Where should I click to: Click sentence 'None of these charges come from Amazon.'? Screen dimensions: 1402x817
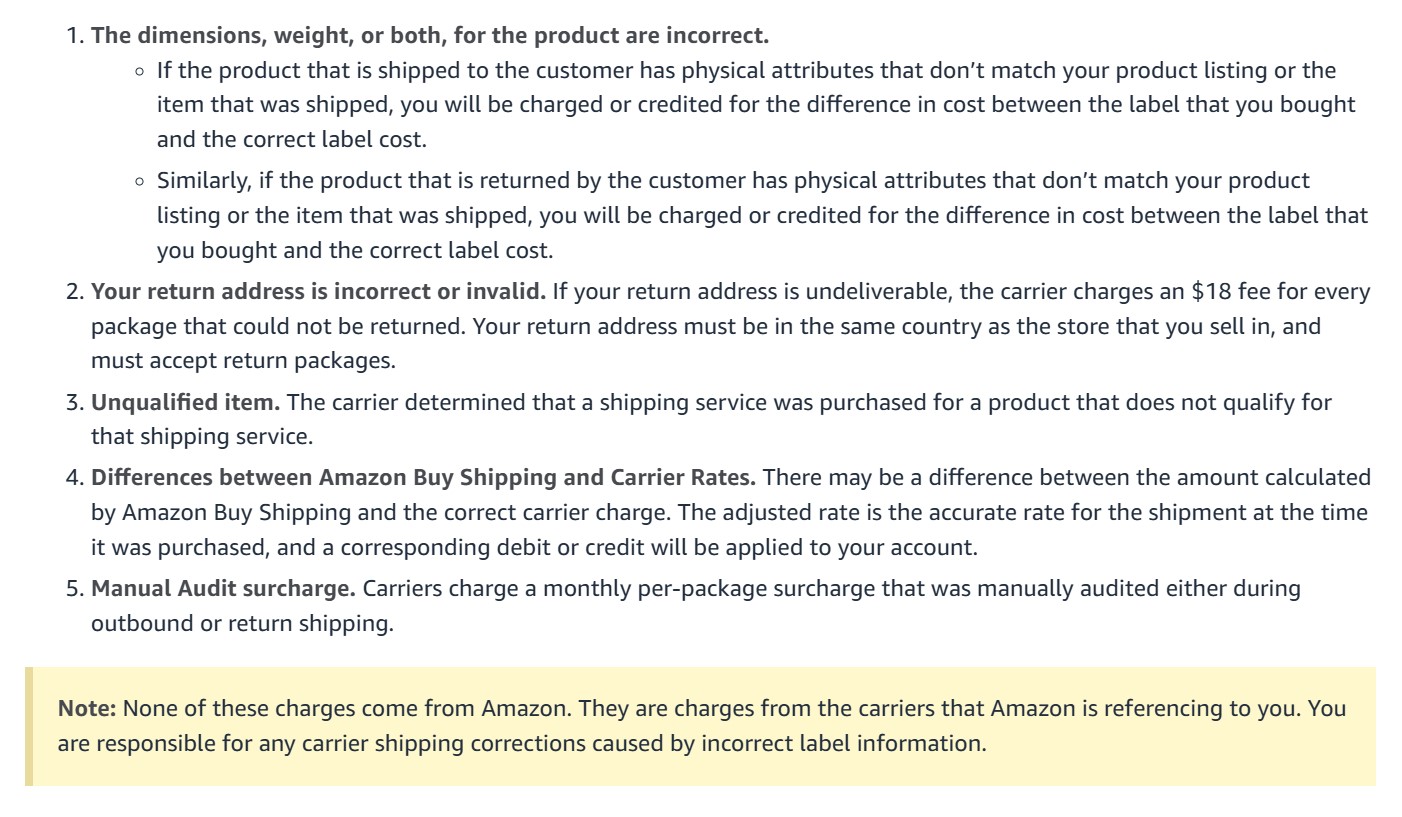click(x=348, y=709)
